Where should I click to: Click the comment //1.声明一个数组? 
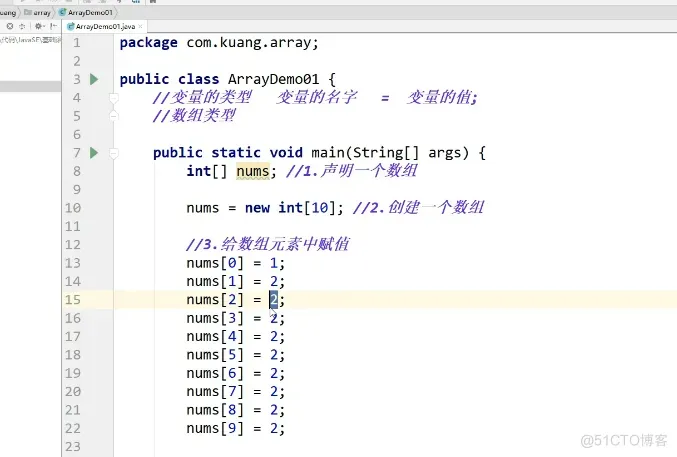351,171
